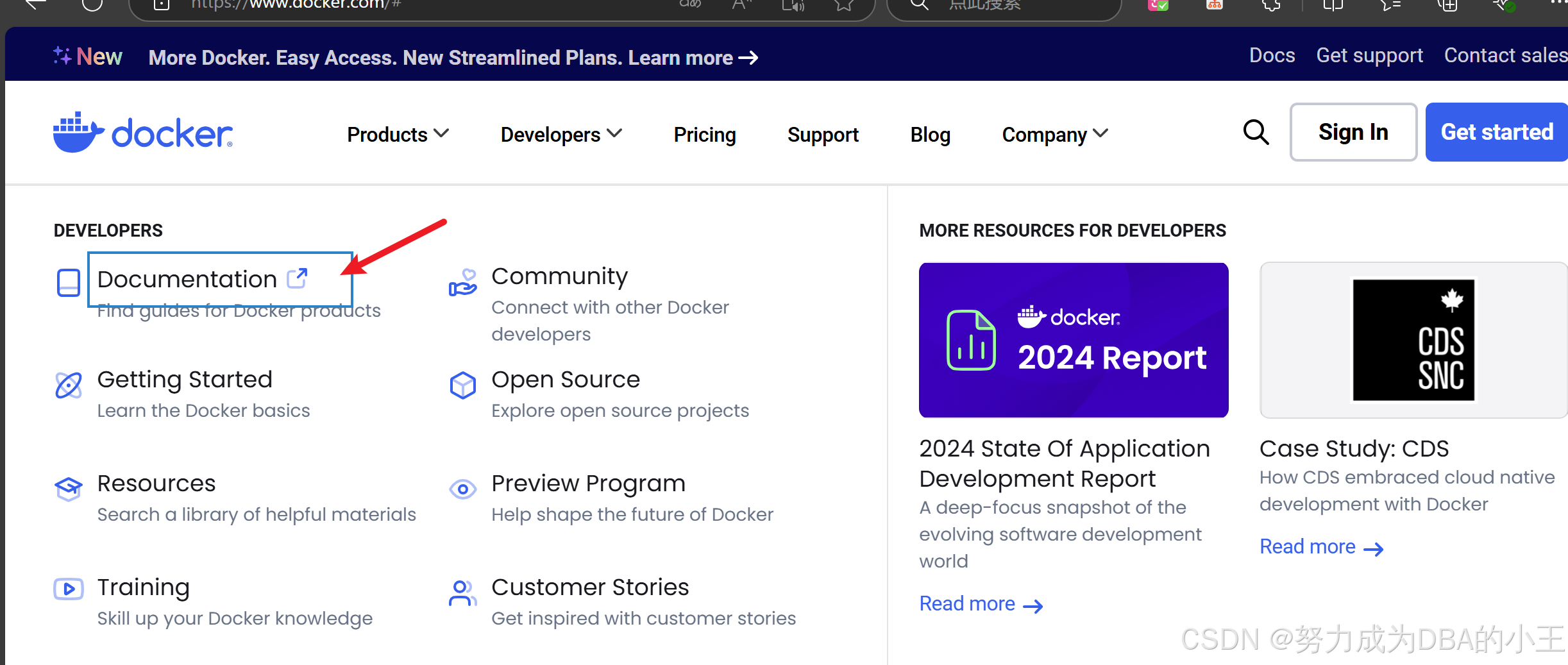The width and height of the screenshot is (1568, 665).
Task: Click Help shape the future of Docker
Action: click(x=632, y=515)
